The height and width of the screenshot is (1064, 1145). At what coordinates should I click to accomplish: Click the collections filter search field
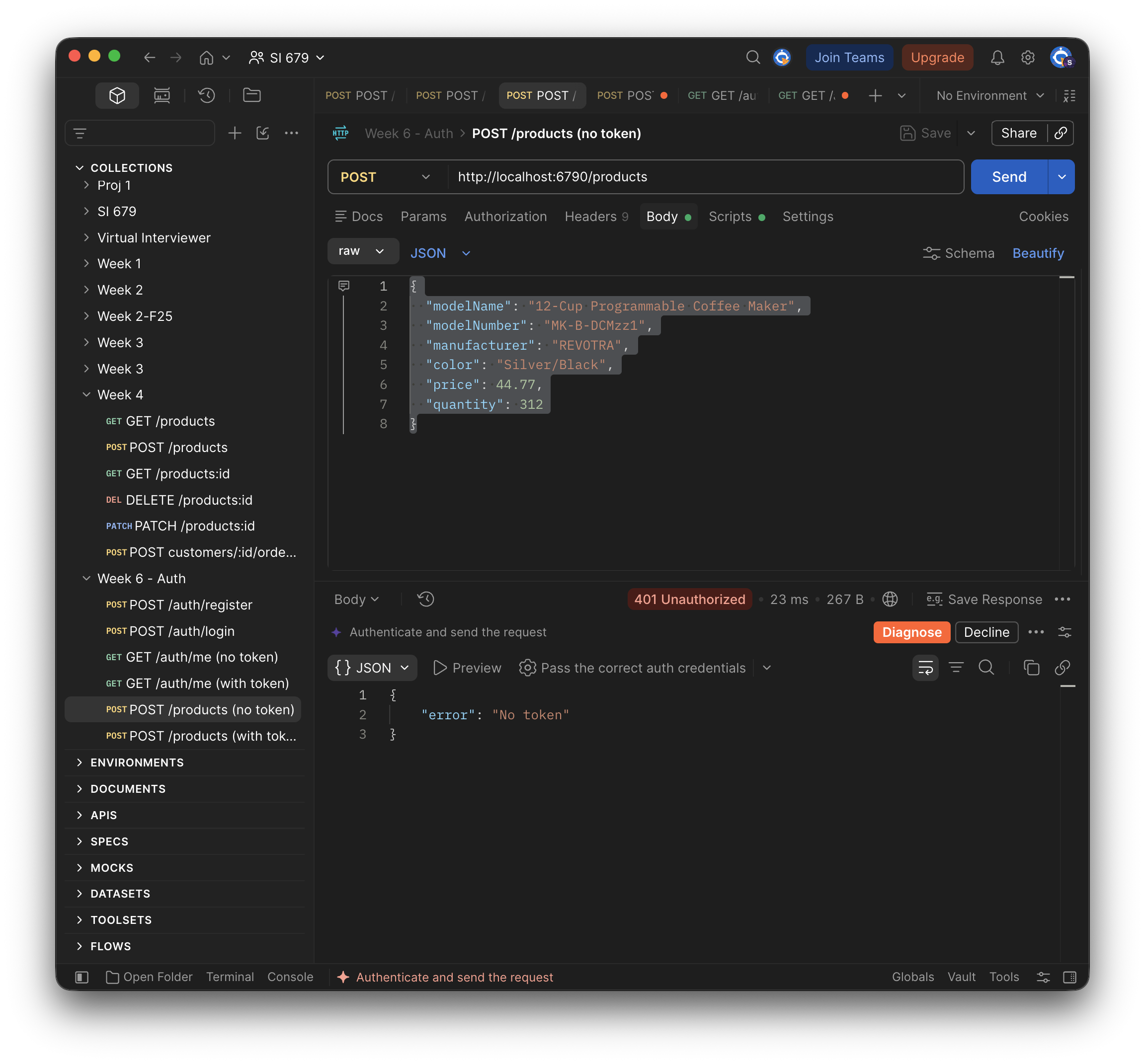pos(140,134)
